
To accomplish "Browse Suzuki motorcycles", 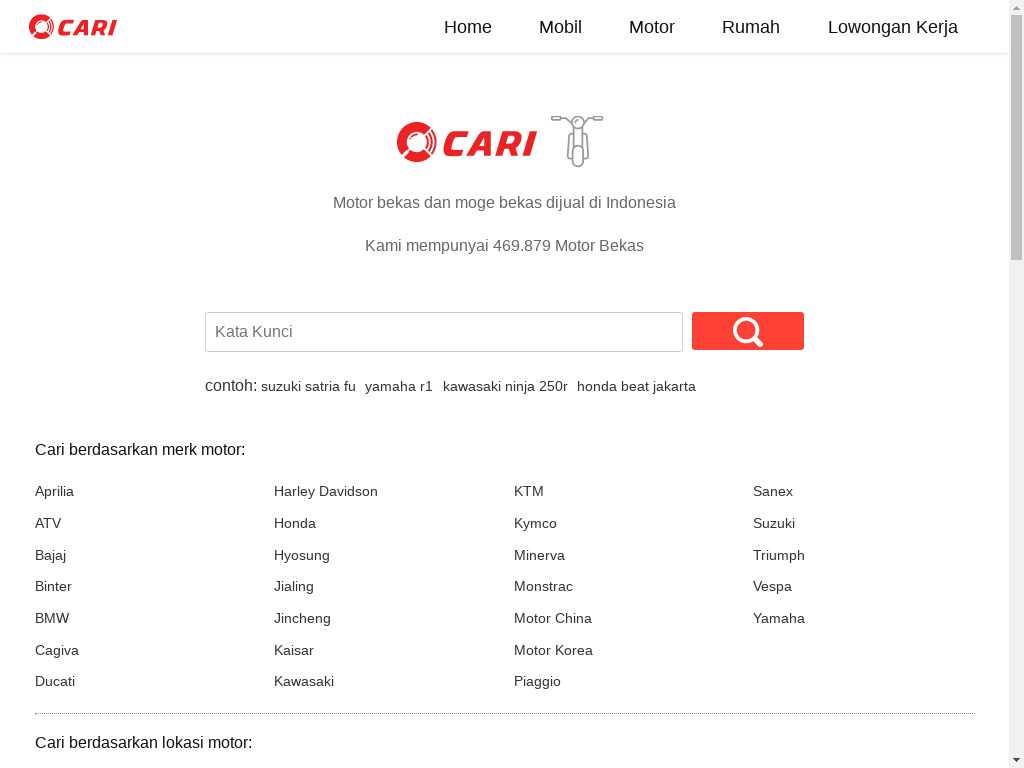I will (774, 523).
